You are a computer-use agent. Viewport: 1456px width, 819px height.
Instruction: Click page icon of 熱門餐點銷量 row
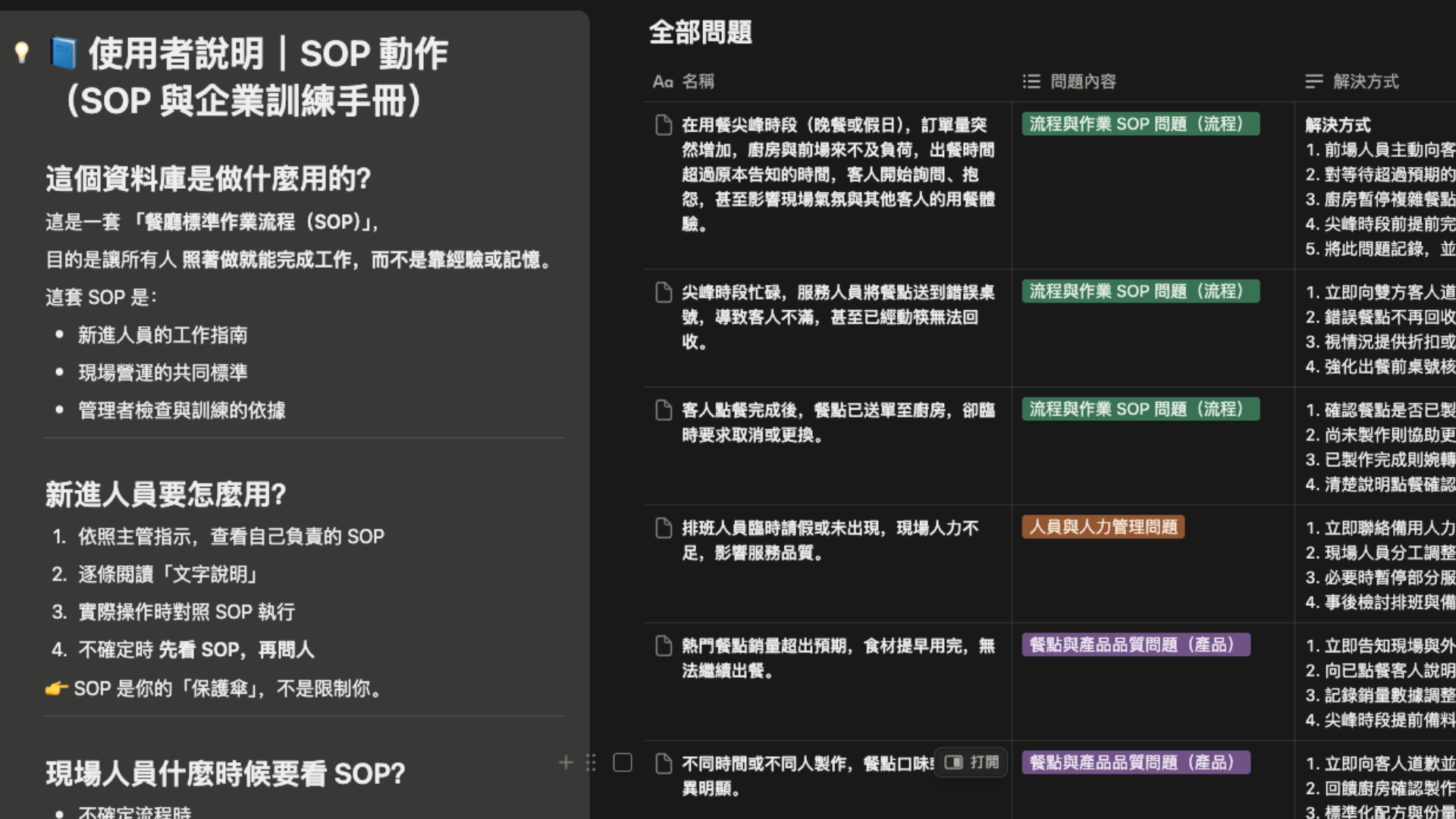[x=664, y=645]
